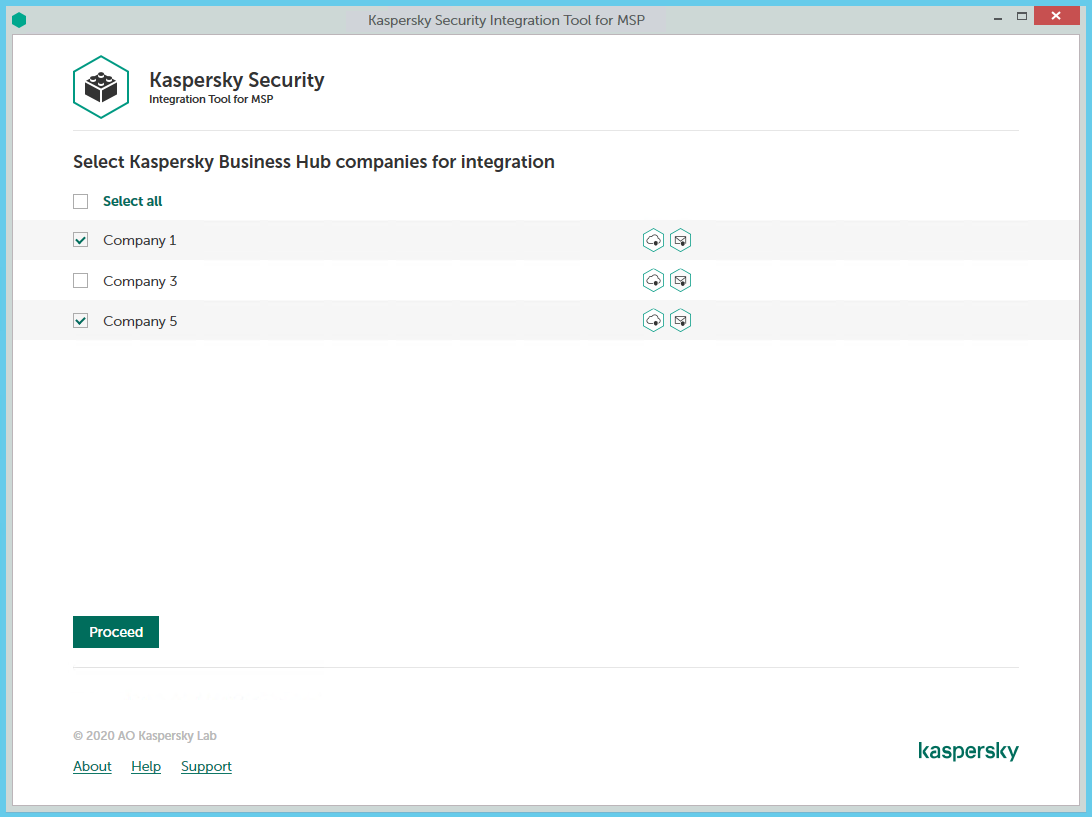Uncheck the Company 1 checkbox
Image resolution: width=1092 pixels, height=817 pixels.
click(81, 240)
